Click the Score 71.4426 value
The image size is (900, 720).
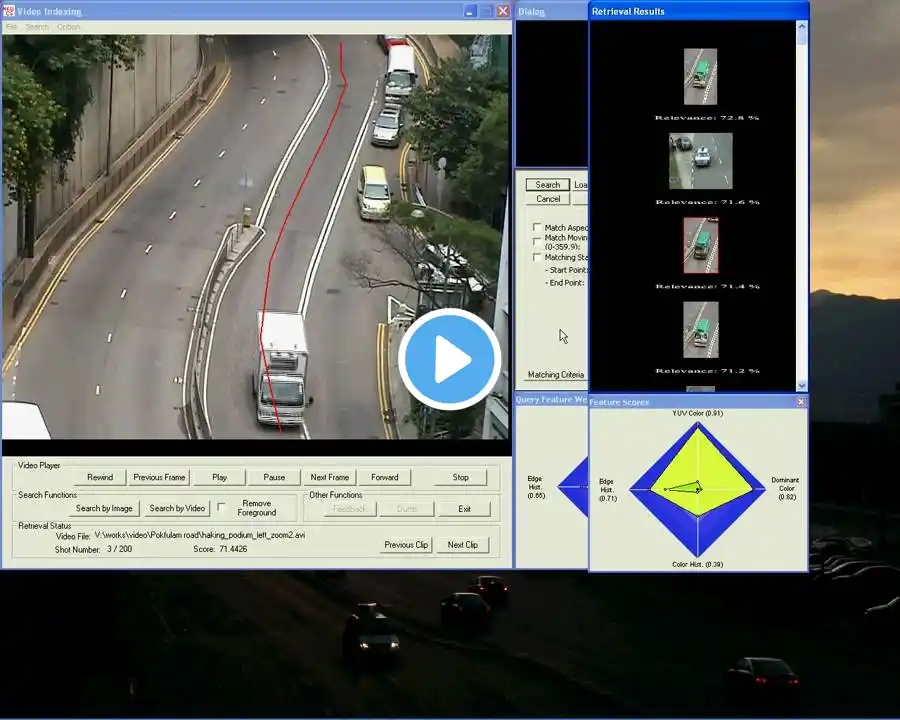click(232, 549)
